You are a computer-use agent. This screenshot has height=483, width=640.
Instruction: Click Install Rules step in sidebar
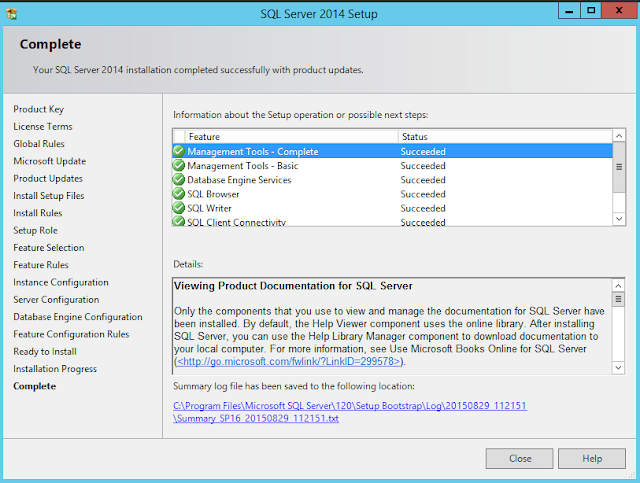38,213
